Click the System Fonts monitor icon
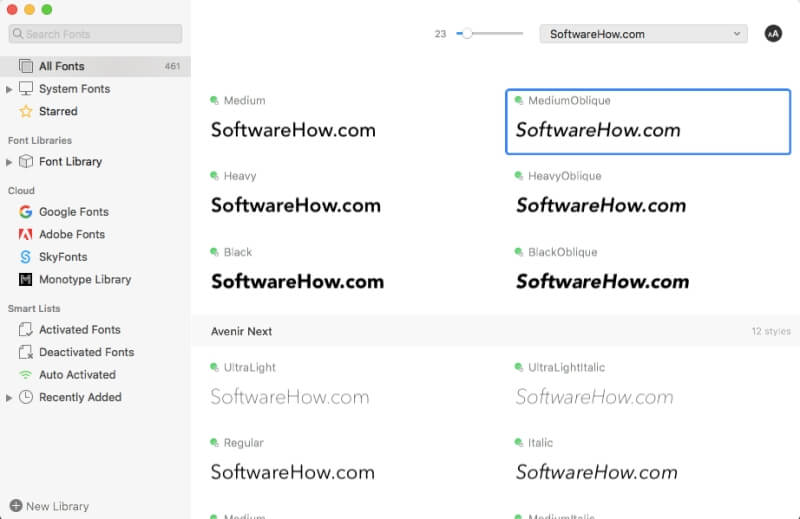The height and width of the screenshot is (519, 800). tap(26, 89)
